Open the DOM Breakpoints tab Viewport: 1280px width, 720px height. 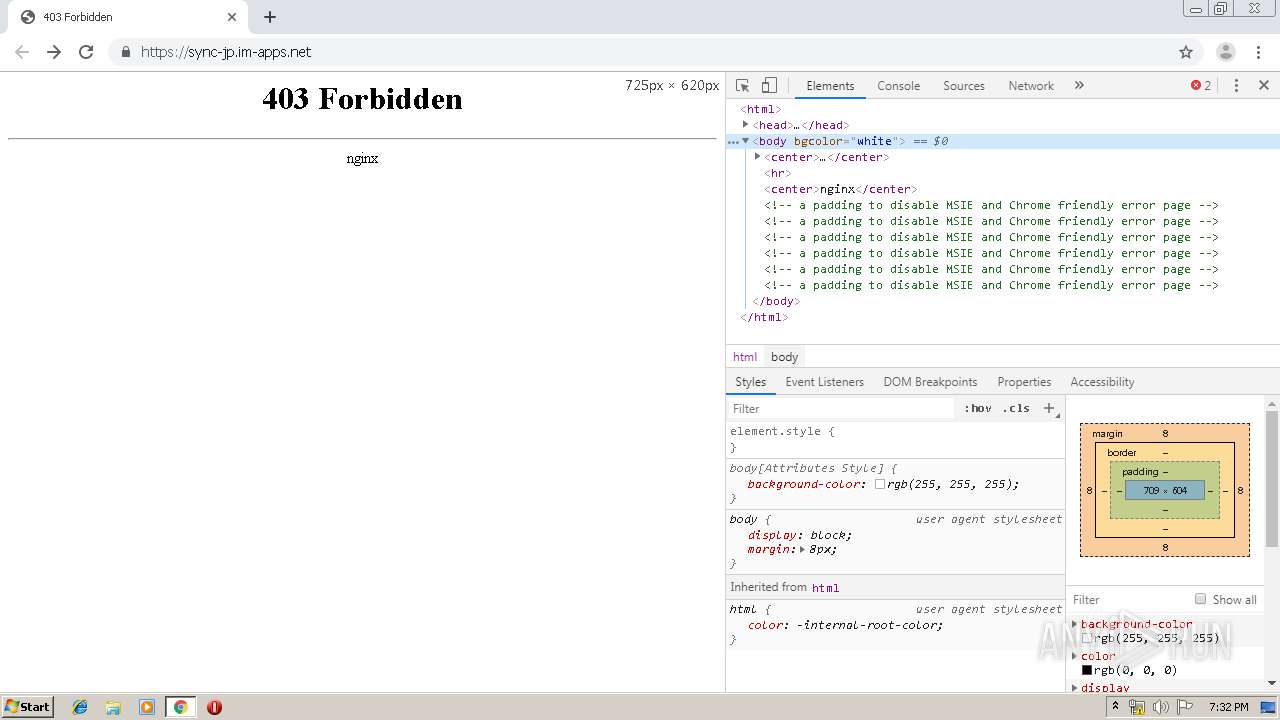click(x=930, y=382)
